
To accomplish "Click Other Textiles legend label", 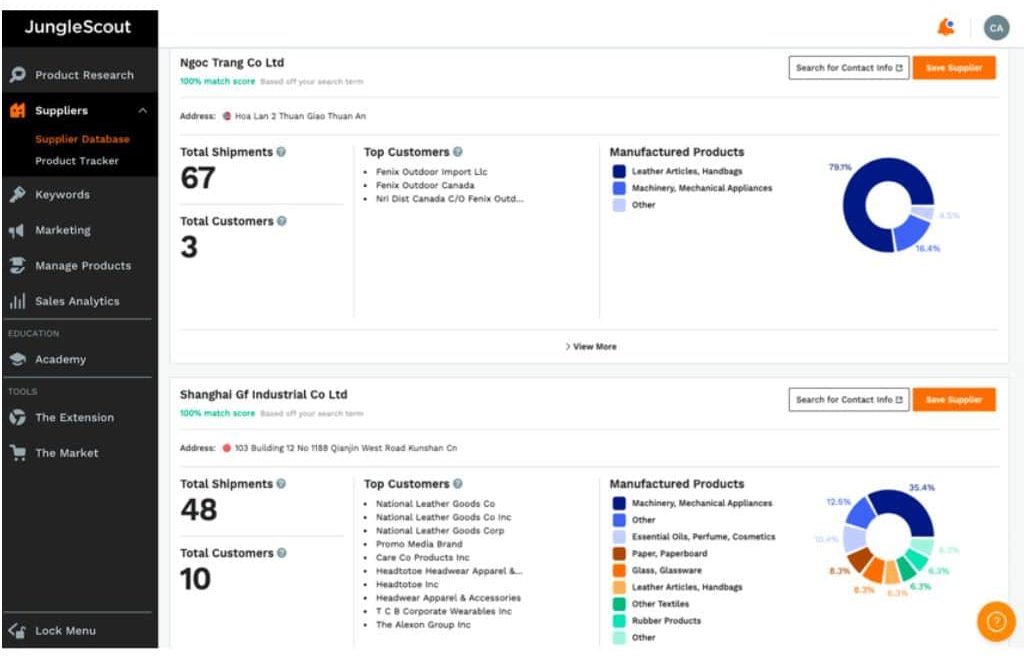I will pos(660,604).
